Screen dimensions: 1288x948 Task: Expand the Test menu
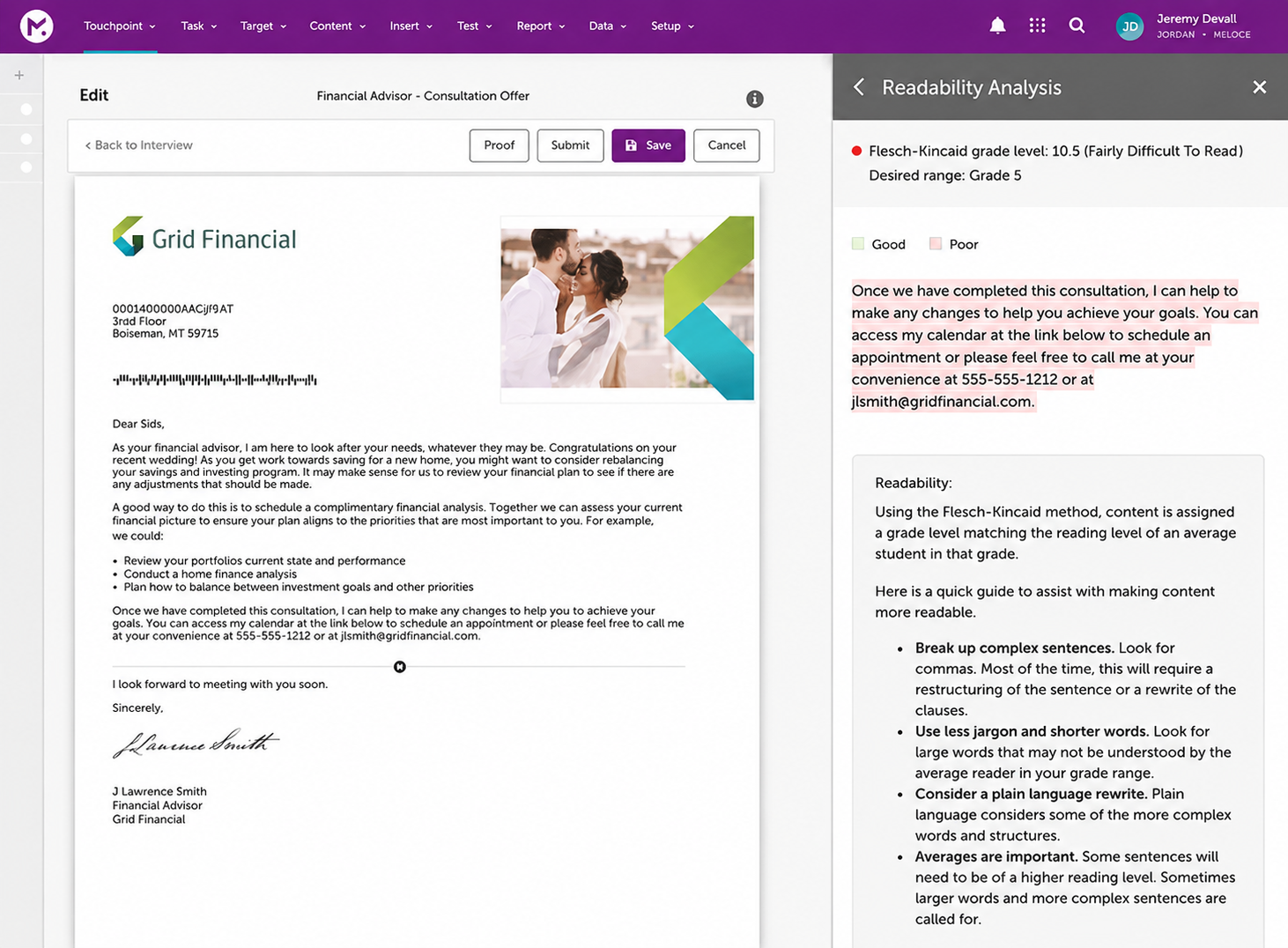point(475,26)
